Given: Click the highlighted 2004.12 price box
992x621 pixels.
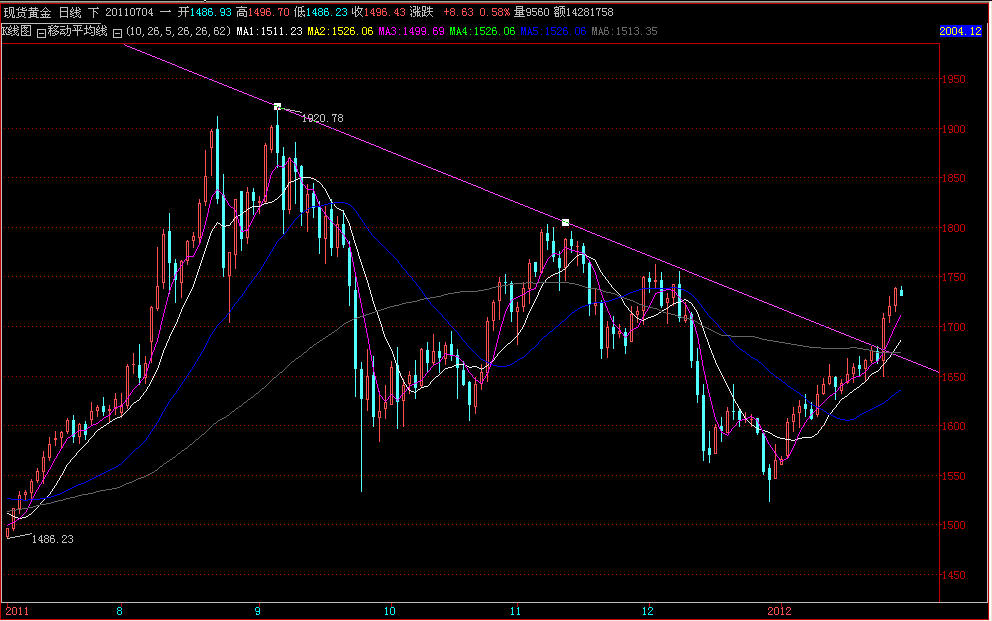Looking at the screenshot, I should (960, 31).
